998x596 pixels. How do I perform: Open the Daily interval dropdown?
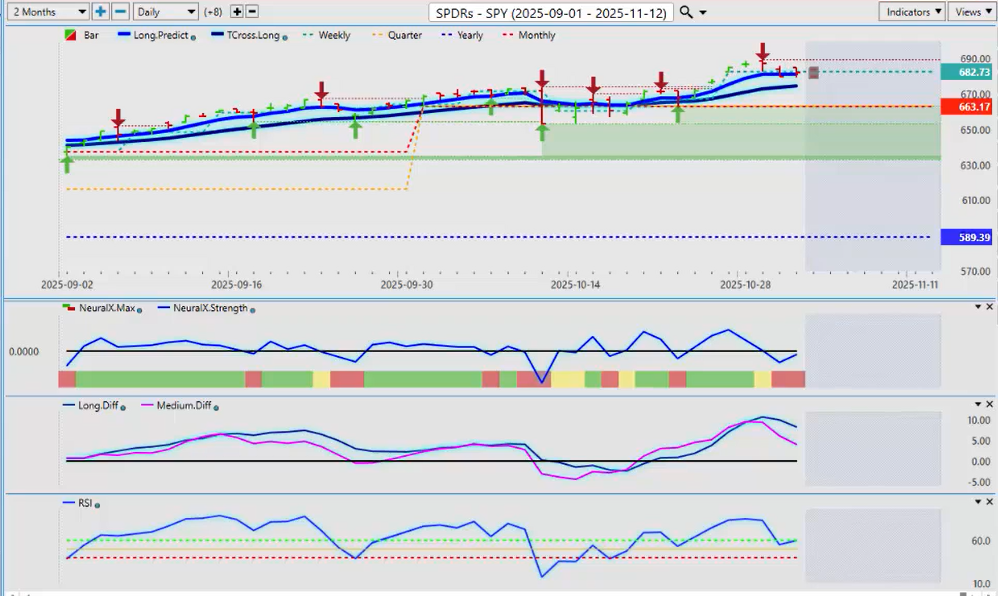click(165, 12)
